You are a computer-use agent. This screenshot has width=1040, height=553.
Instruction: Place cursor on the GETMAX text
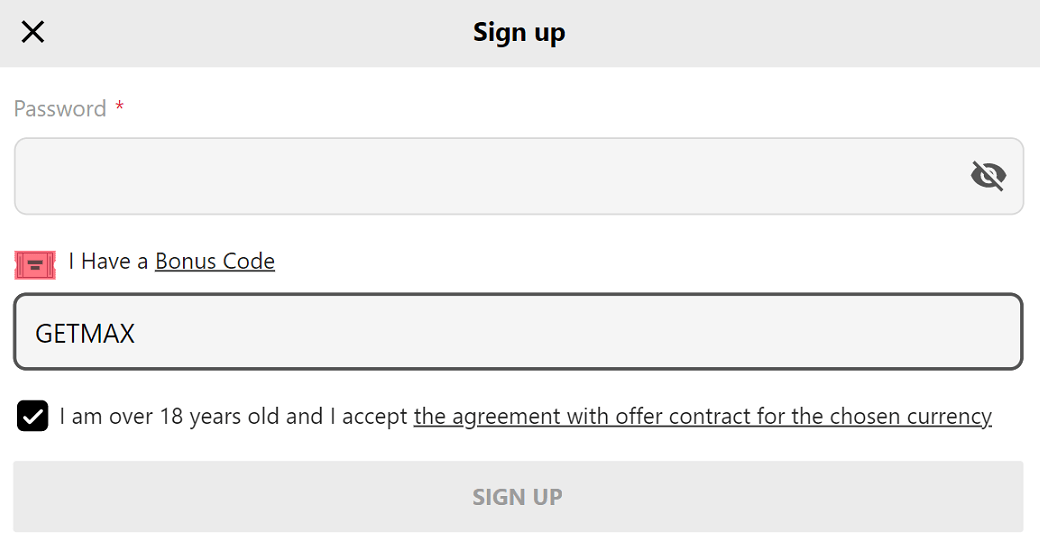(85, 334)
